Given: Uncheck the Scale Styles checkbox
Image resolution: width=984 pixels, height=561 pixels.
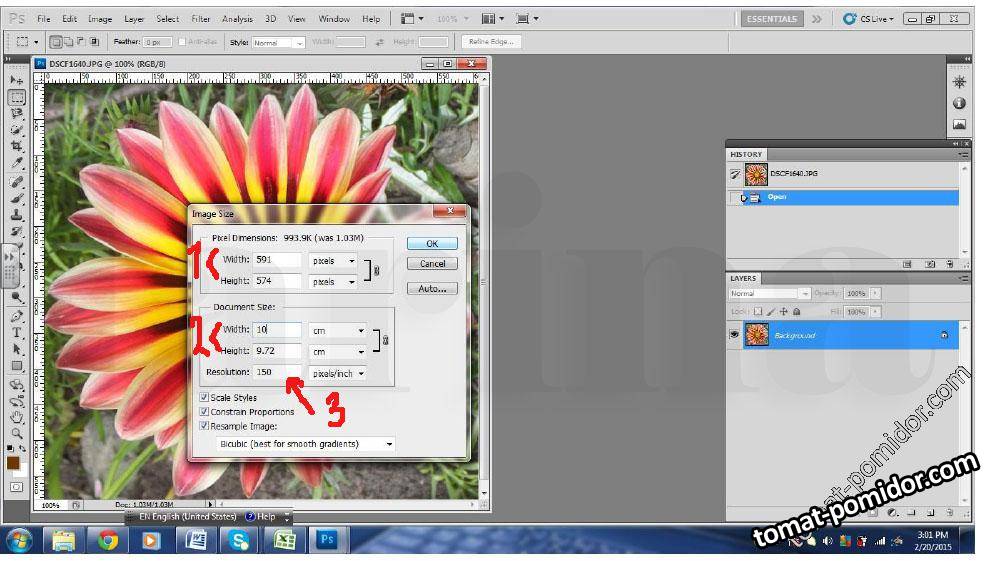Looking at the screenshot, I should [205, 398].
